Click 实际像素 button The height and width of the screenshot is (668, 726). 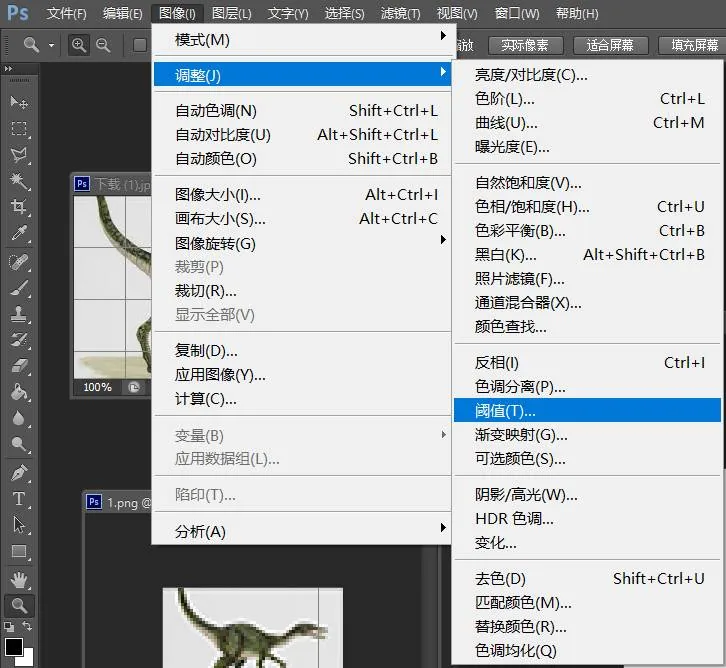[x=526, y=45]
